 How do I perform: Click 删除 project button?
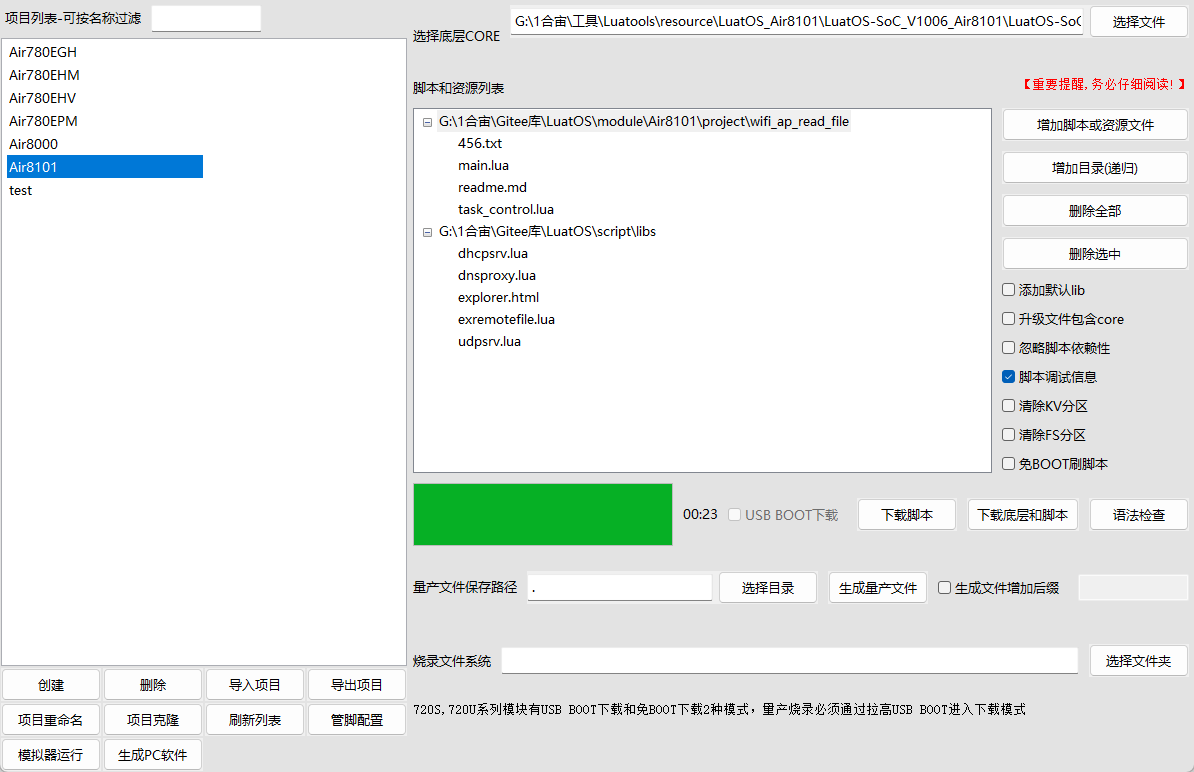click(x=153, y=685)
